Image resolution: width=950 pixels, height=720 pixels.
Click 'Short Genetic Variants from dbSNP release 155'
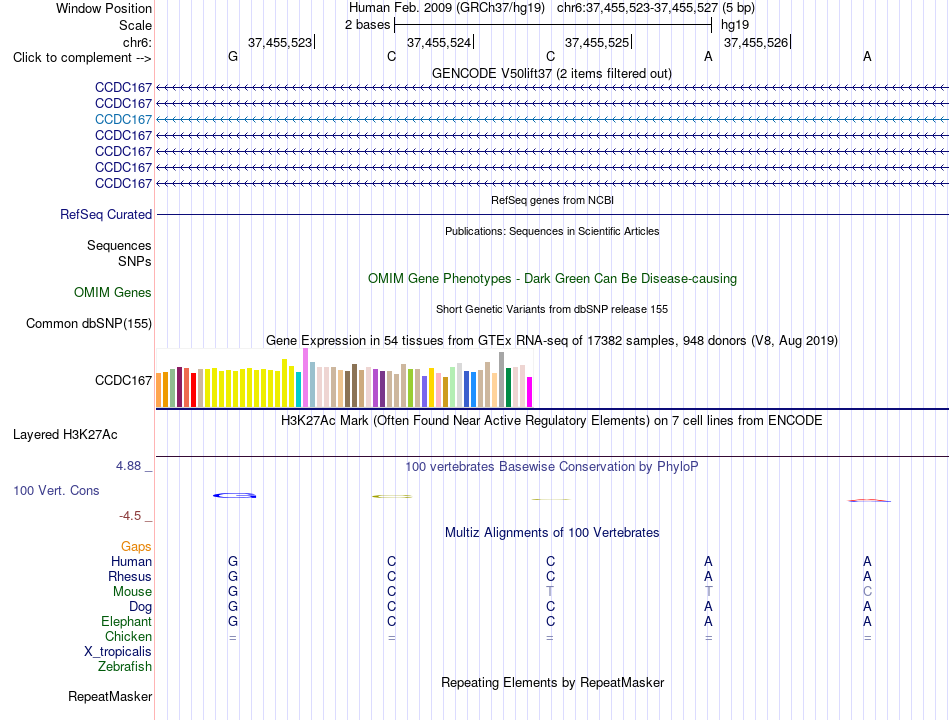coord(552,309)
